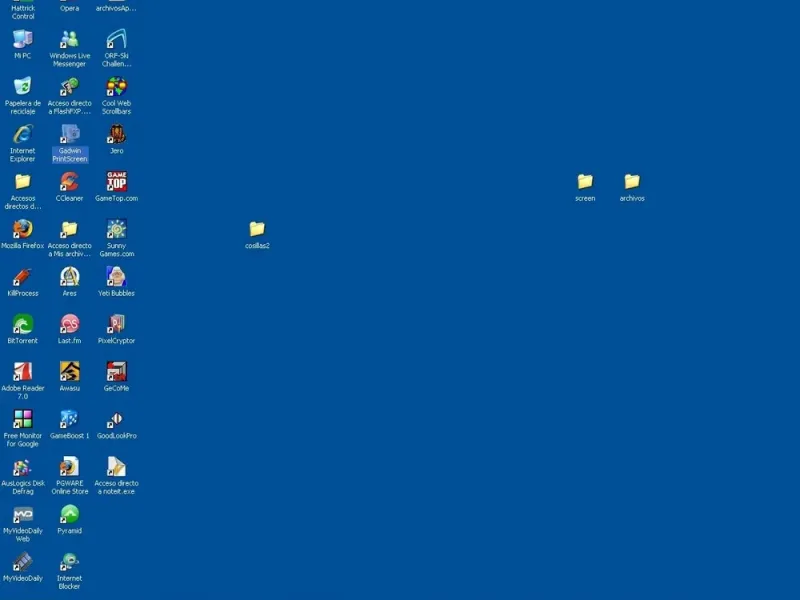Select the Cool Web Scrollbars icon
This screenshot has width=800, height=600.
tap(116, 87)
